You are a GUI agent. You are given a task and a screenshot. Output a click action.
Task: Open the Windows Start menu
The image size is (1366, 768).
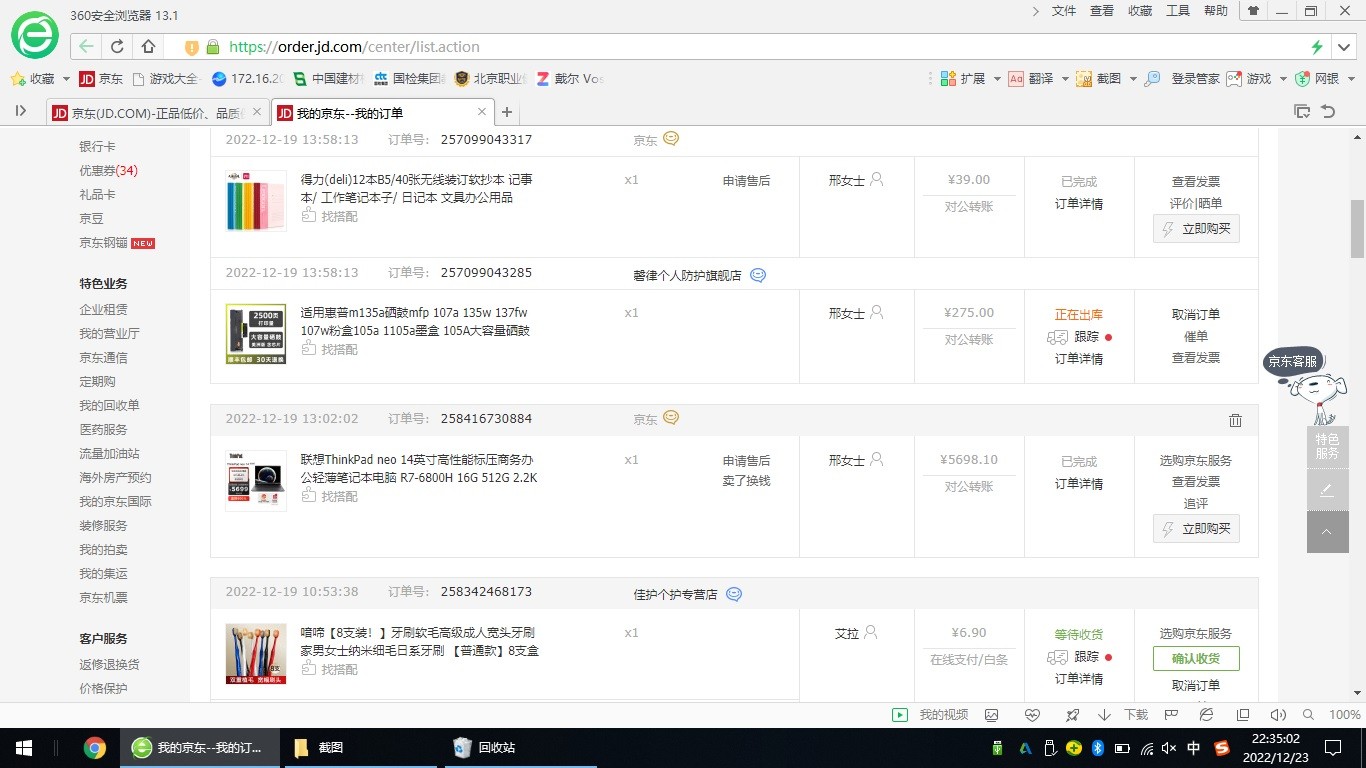point(23,747)
